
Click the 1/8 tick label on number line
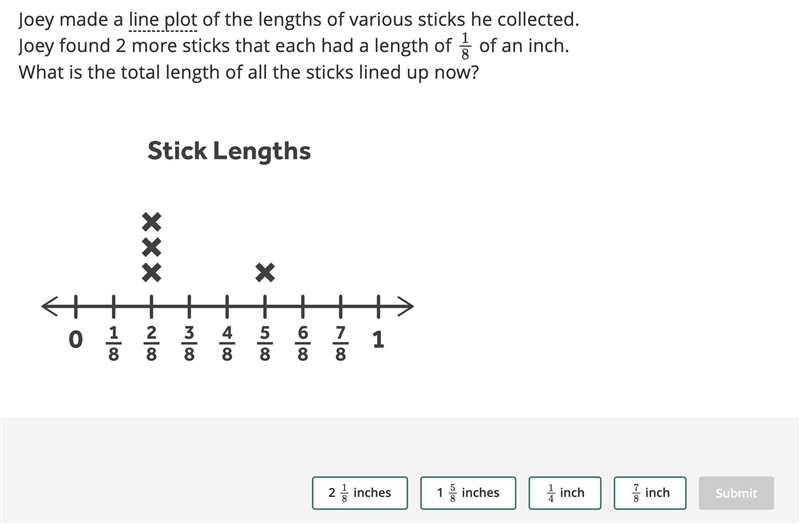(113, 343)
